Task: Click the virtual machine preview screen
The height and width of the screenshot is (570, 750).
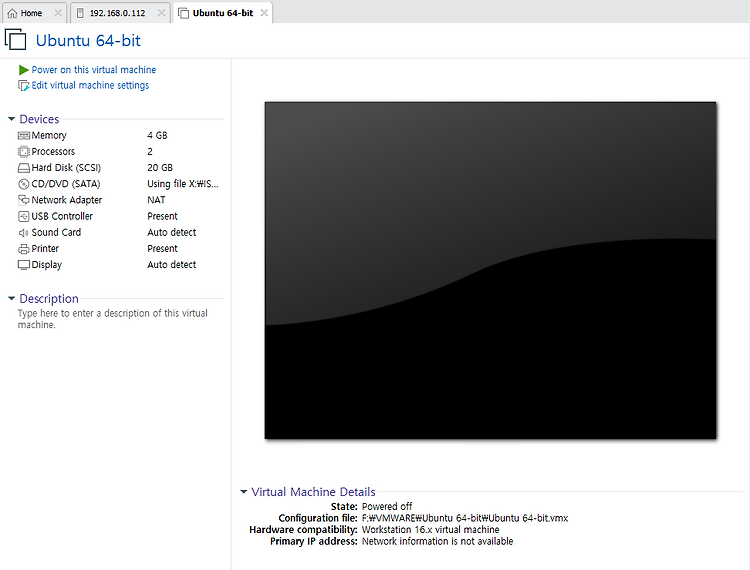Action: [x=490, y=270]
